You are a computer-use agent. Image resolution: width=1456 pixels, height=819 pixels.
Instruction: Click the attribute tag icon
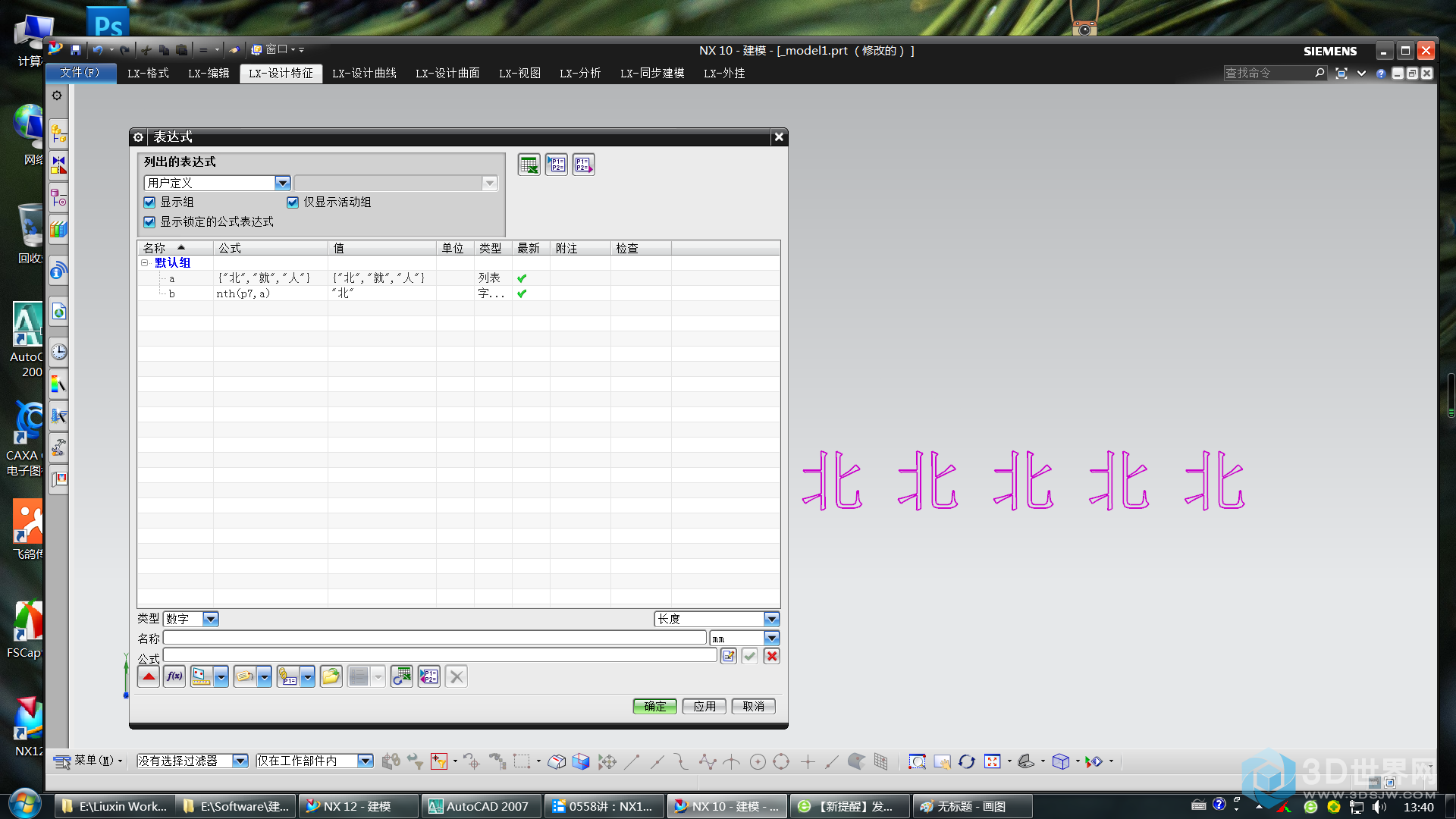point(244,676)
